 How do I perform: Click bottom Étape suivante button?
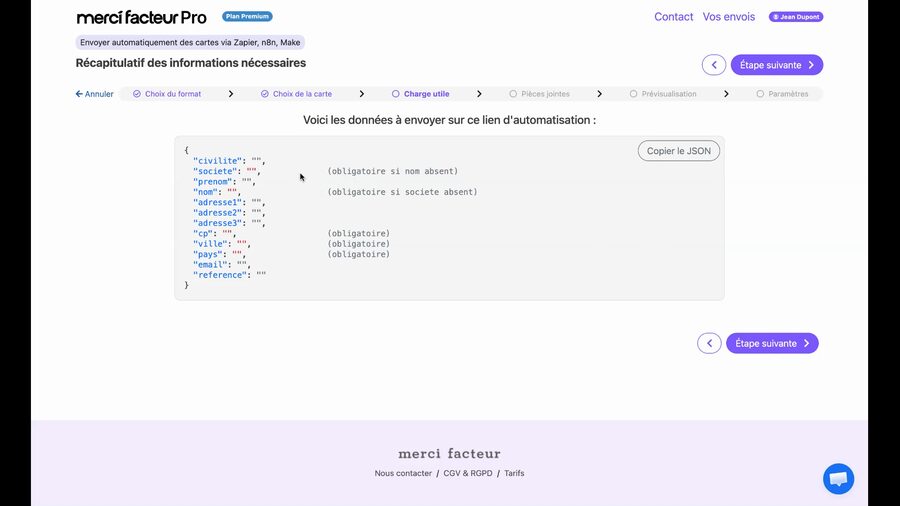point(772,343)
